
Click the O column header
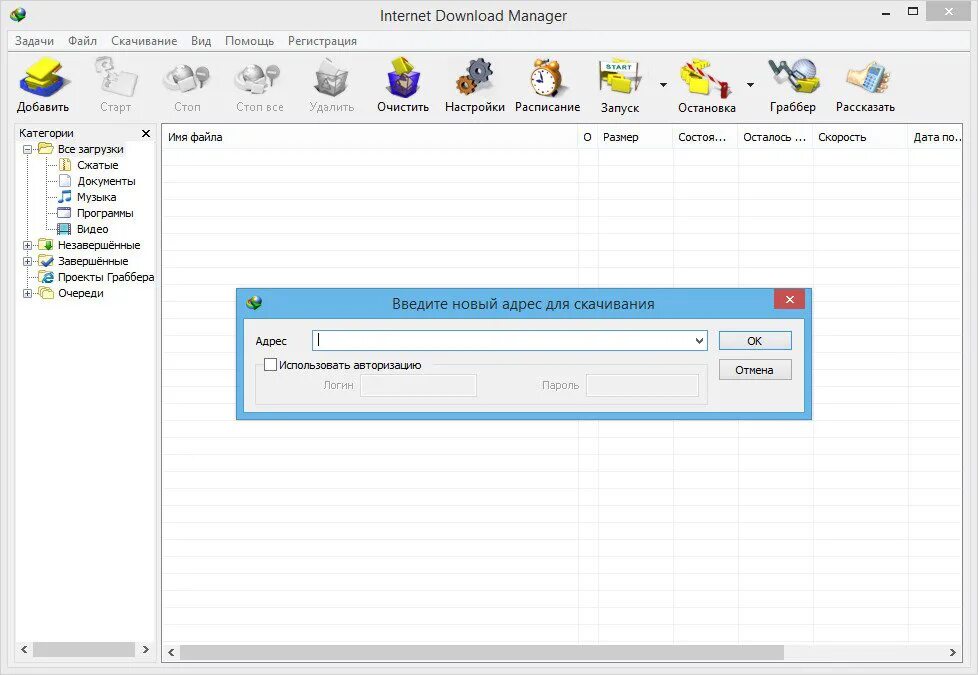click(x=588, y=137)
